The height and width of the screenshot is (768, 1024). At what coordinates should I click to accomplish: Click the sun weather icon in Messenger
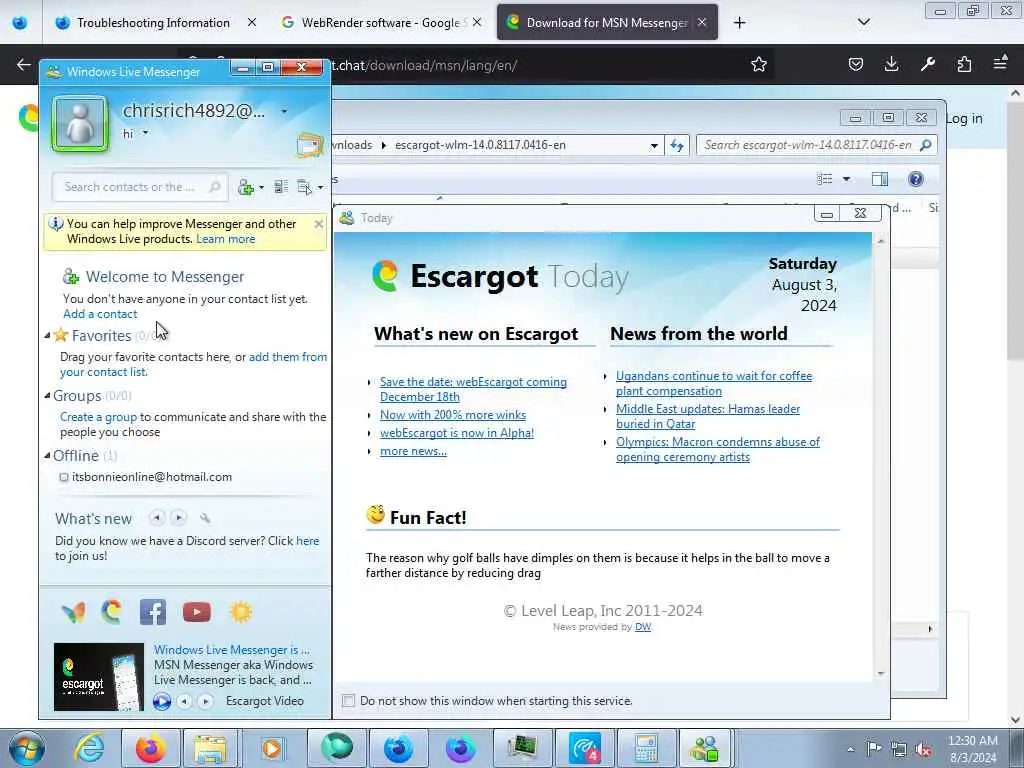coord(240,612)
